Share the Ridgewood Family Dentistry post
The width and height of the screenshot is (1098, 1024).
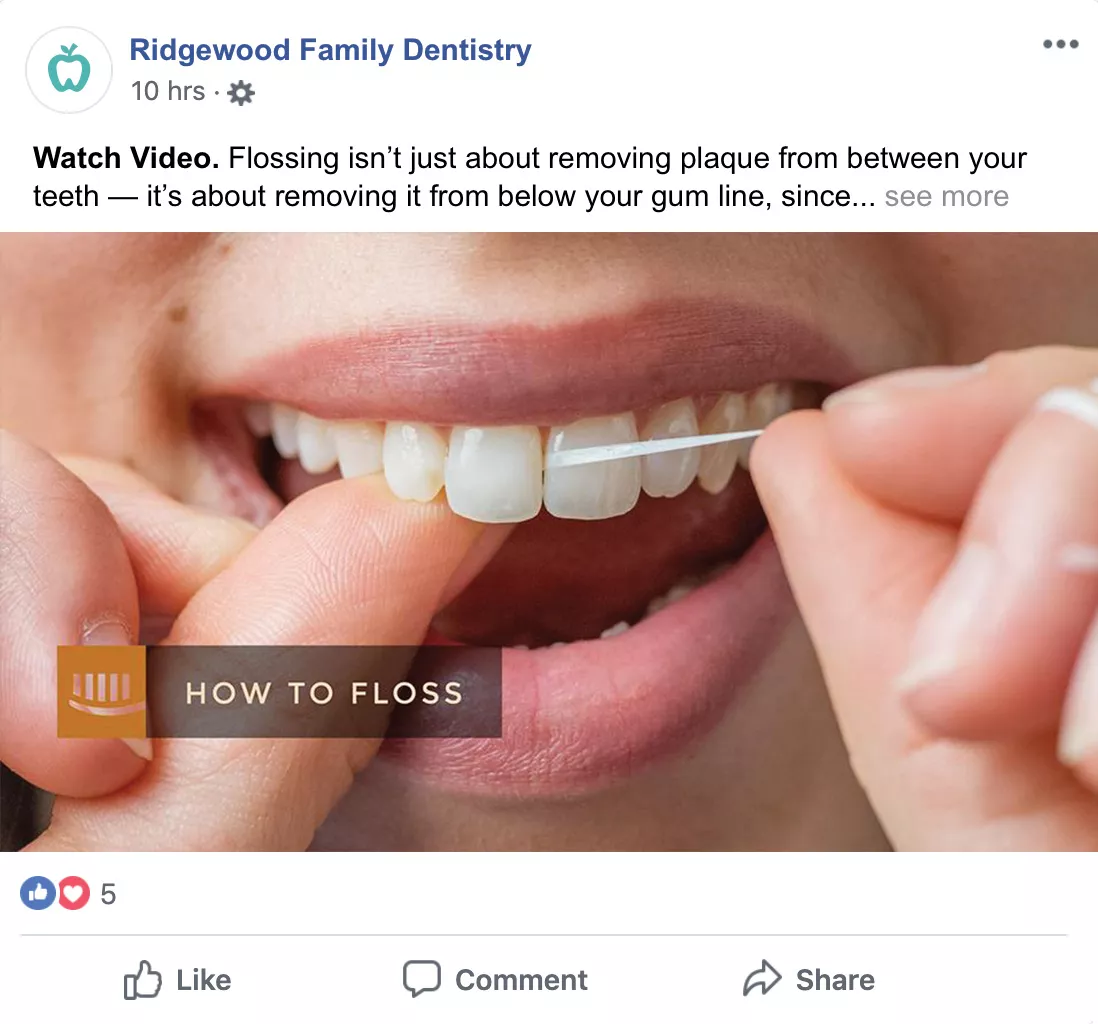tap(810, 979)
